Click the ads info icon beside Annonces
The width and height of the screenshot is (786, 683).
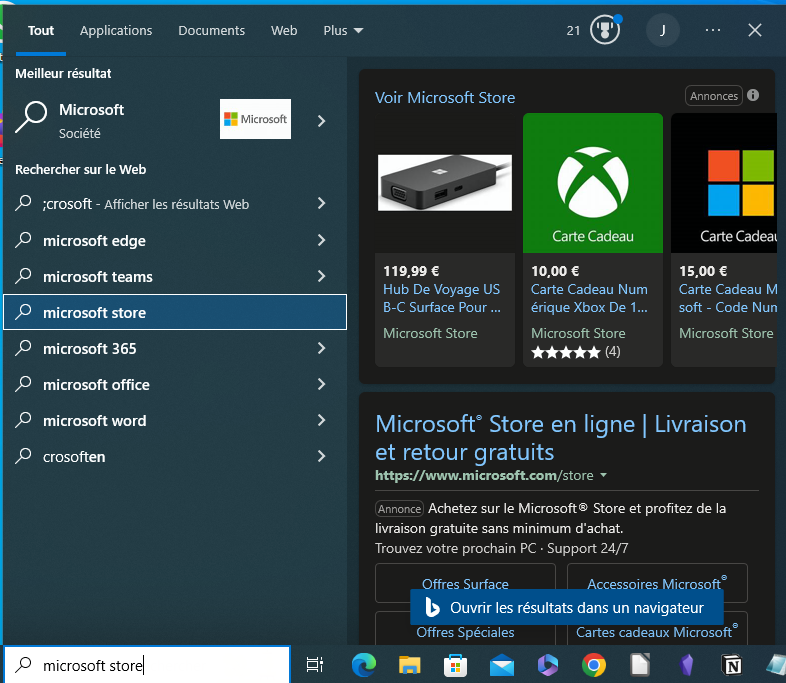pos(752,95)
